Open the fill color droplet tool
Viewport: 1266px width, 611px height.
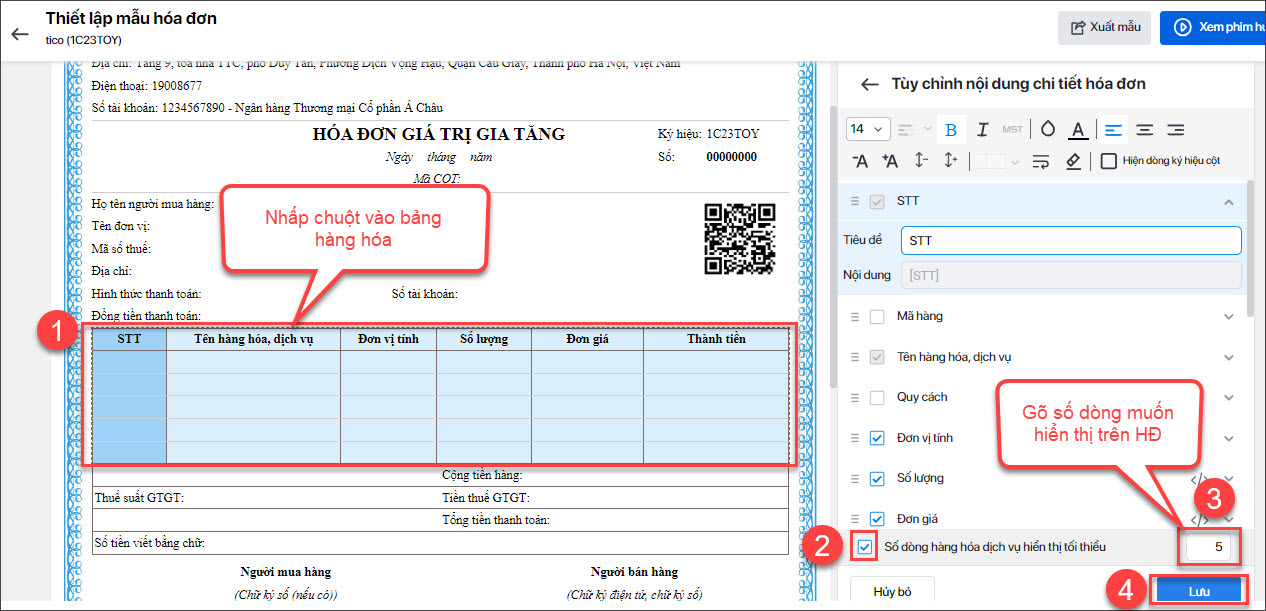click(x=1047, y=130)
